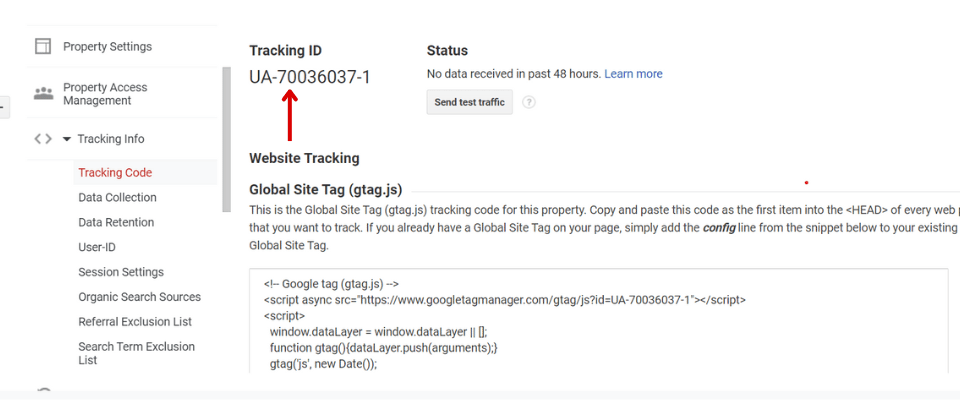Follow the Learn more link
The image size is (960, 400).
(x=633, y=74)
